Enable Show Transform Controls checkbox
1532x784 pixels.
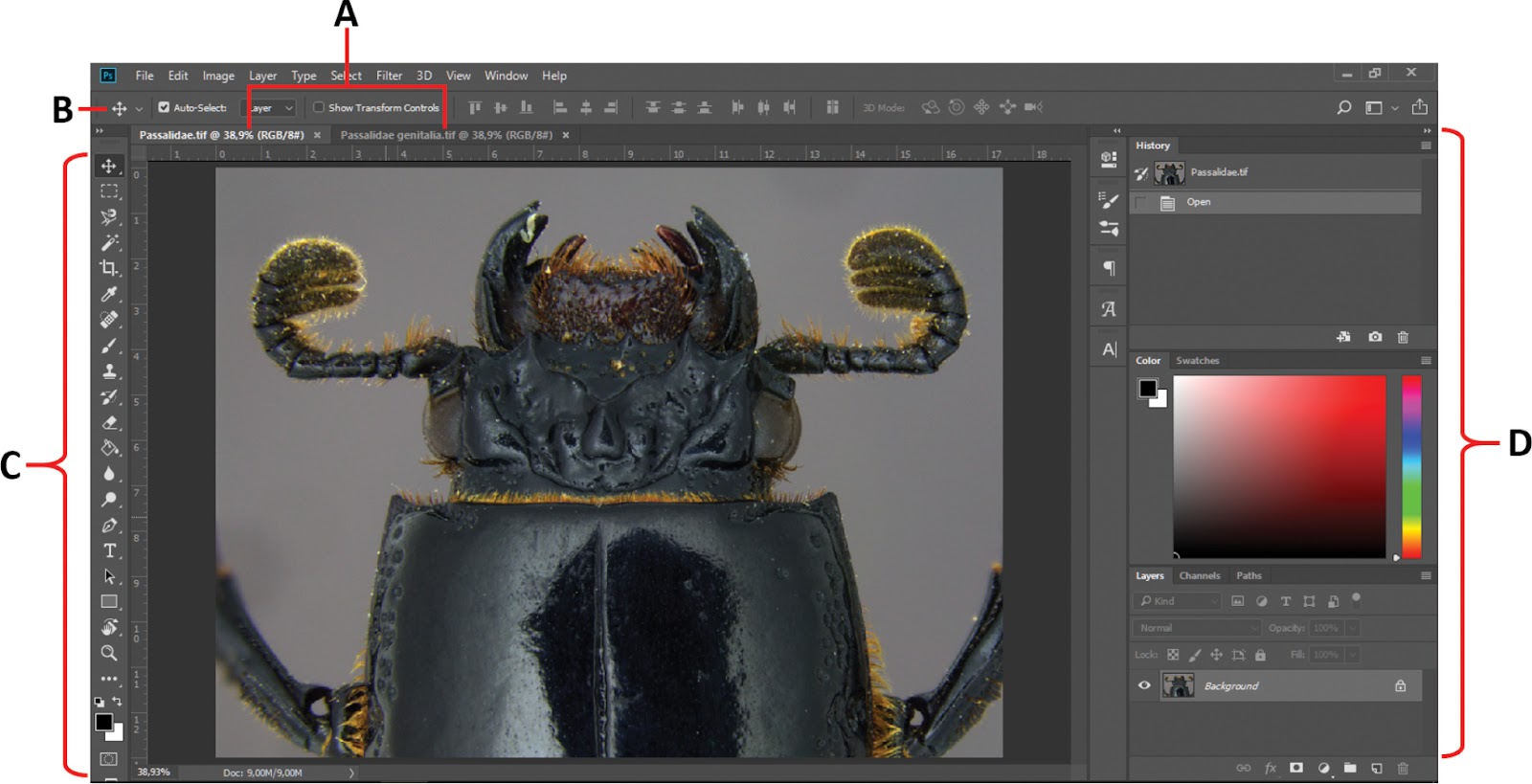pos(319,107)
